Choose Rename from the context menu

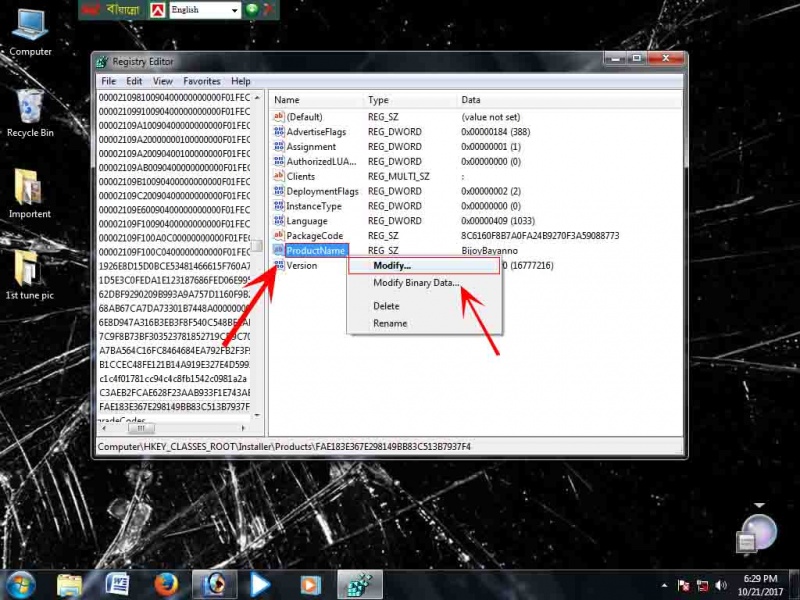tap(390, 323)
